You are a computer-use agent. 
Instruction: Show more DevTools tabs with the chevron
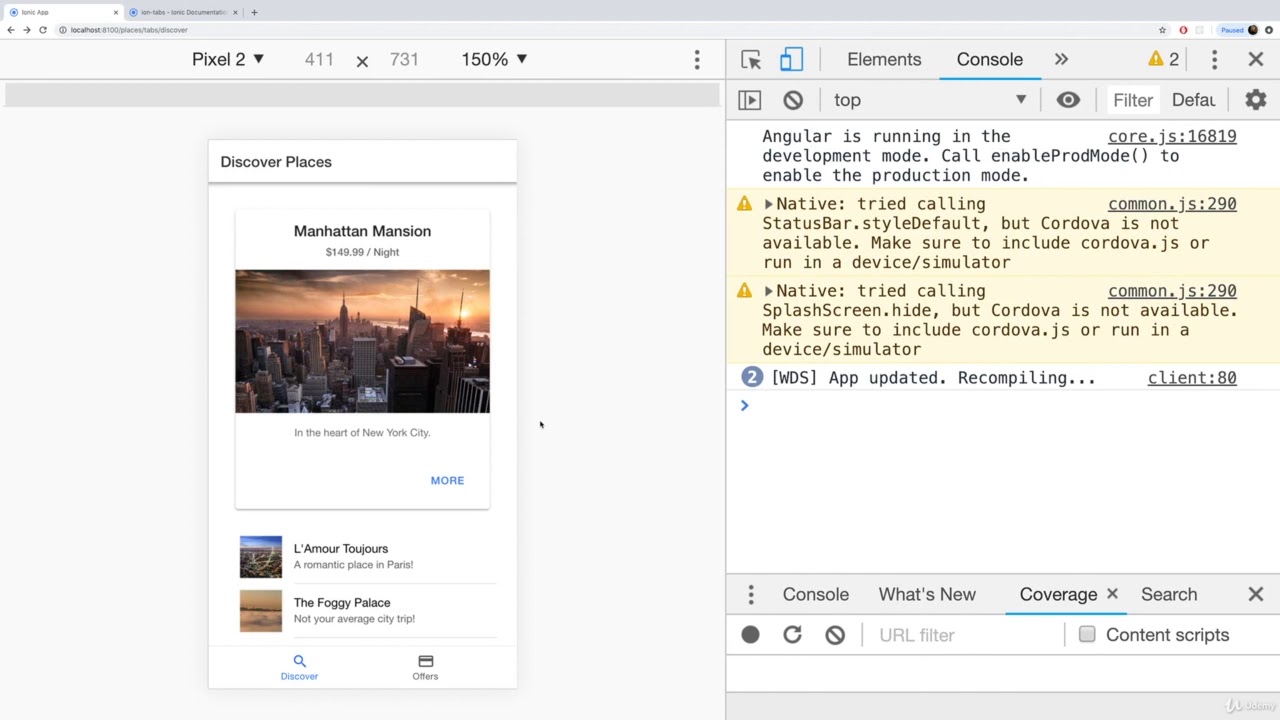(x=1061, y=60)
